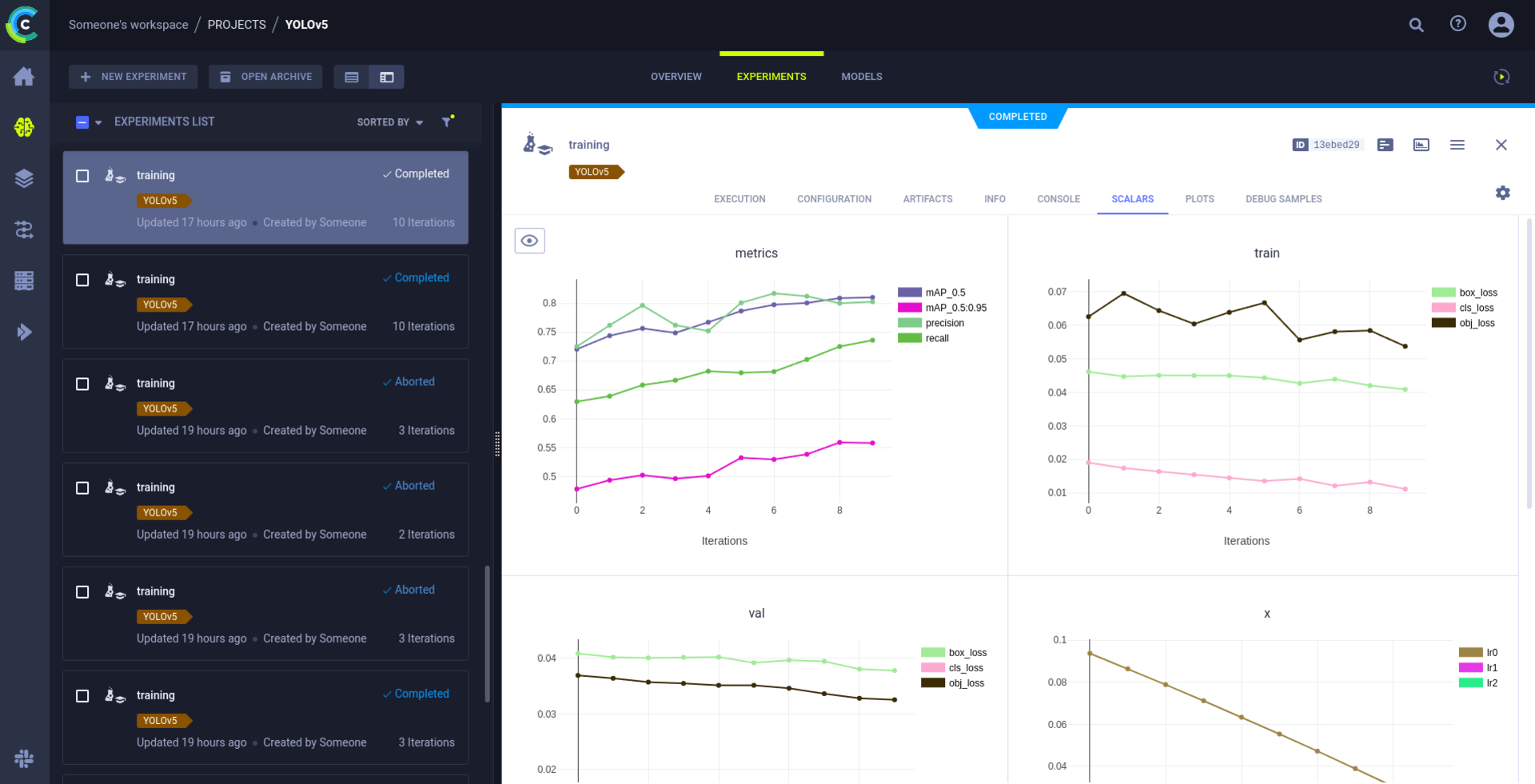Image resolution: width=1535 pixels, height=784 pixels.
Task: Click the auto-refresh icon near top right
Action: [1501, 77]
